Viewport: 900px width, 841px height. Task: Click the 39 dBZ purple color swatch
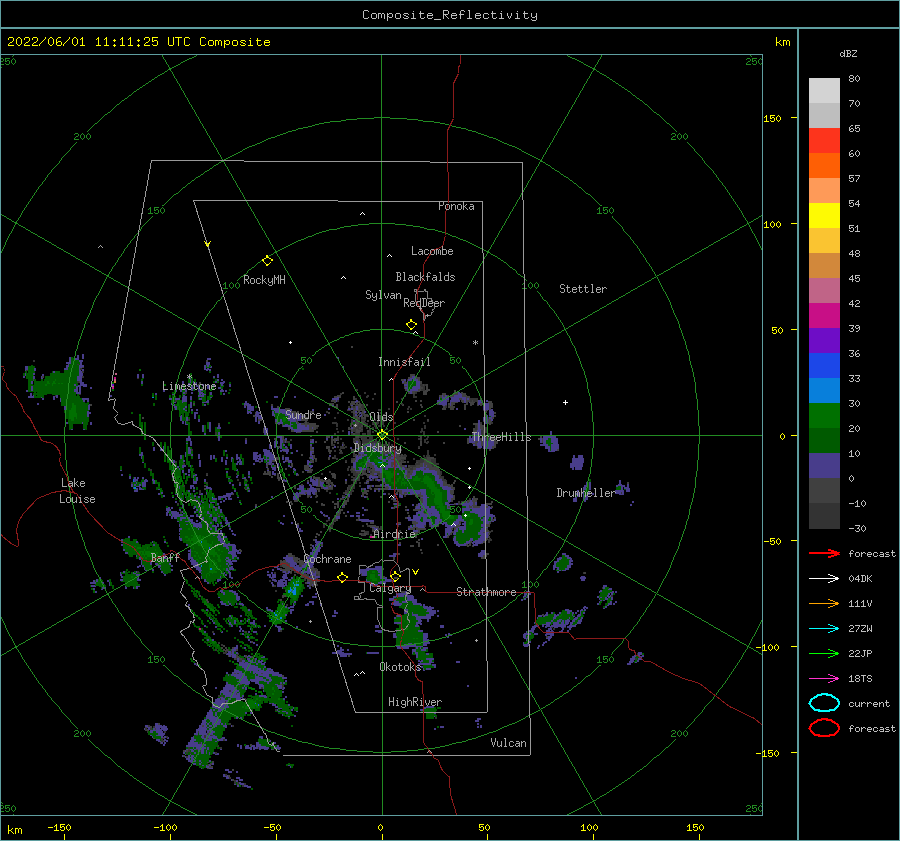coord(824,340)
